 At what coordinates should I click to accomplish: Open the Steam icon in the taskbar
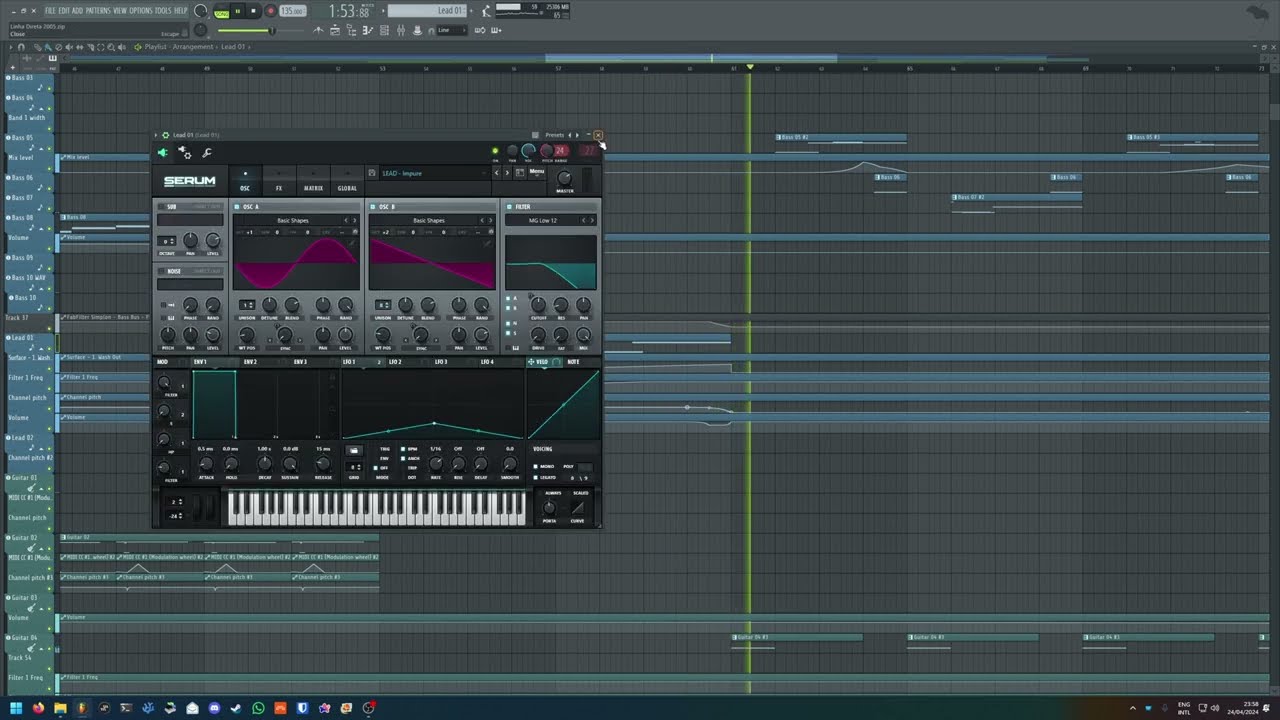(236, 708)
